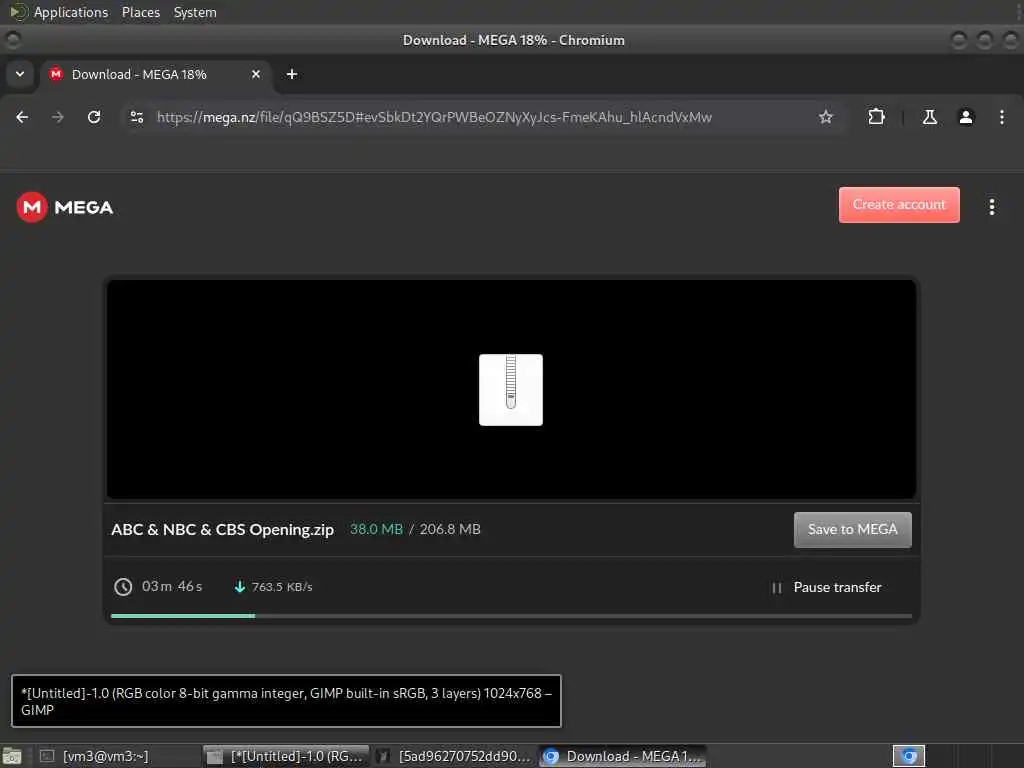This screenshot has height=768, width=1024.
Task: Select Download - MEGA taskbar entry
Action: tap(623, 756)
